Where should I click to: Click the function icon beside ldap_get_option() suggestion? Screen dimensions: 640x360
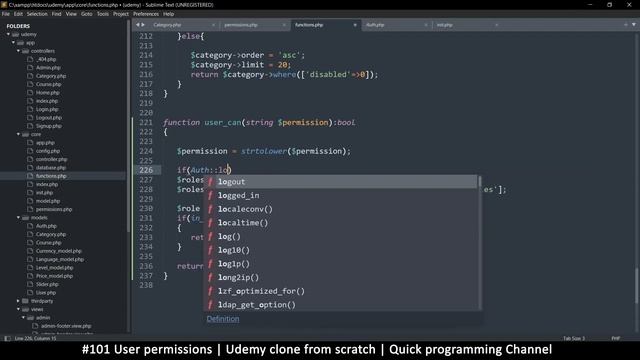coord(210,305)
